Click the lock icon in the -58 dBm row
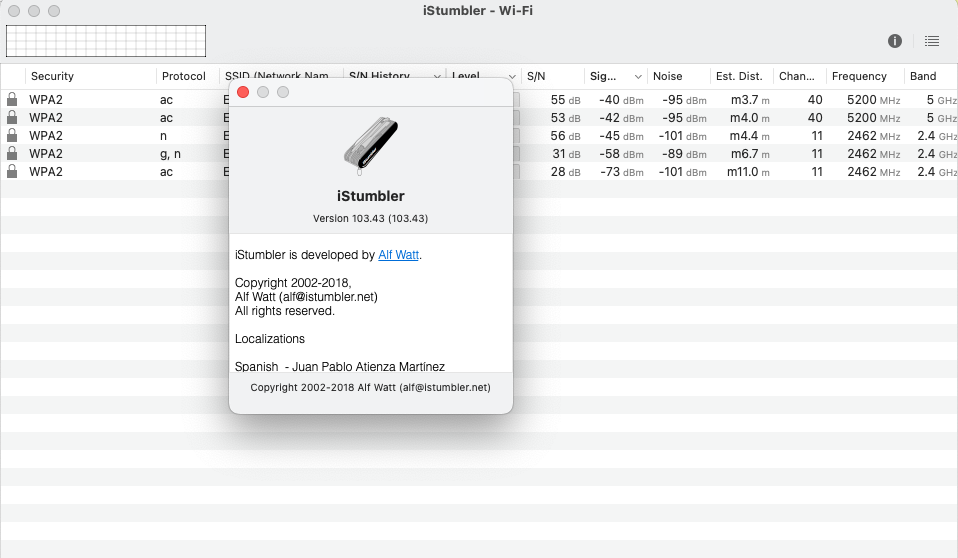 (12, 153)
